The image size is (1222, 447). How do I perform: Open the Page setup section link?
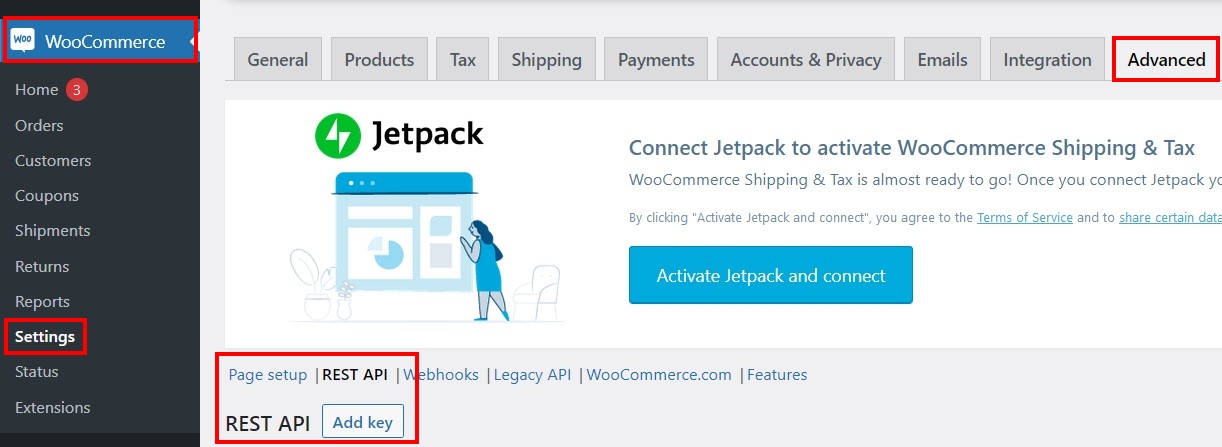click(x=268, y=375)
